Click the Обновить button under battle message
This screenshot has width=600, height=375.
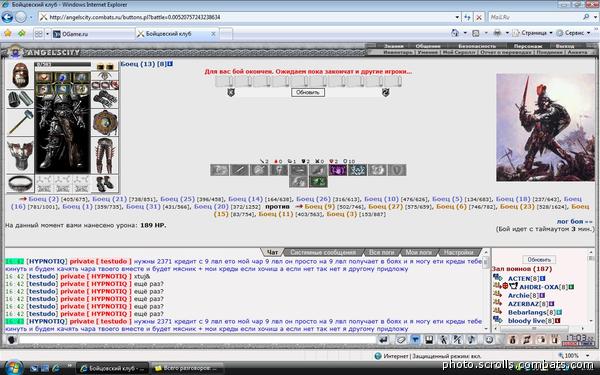[x=308, y=92]
